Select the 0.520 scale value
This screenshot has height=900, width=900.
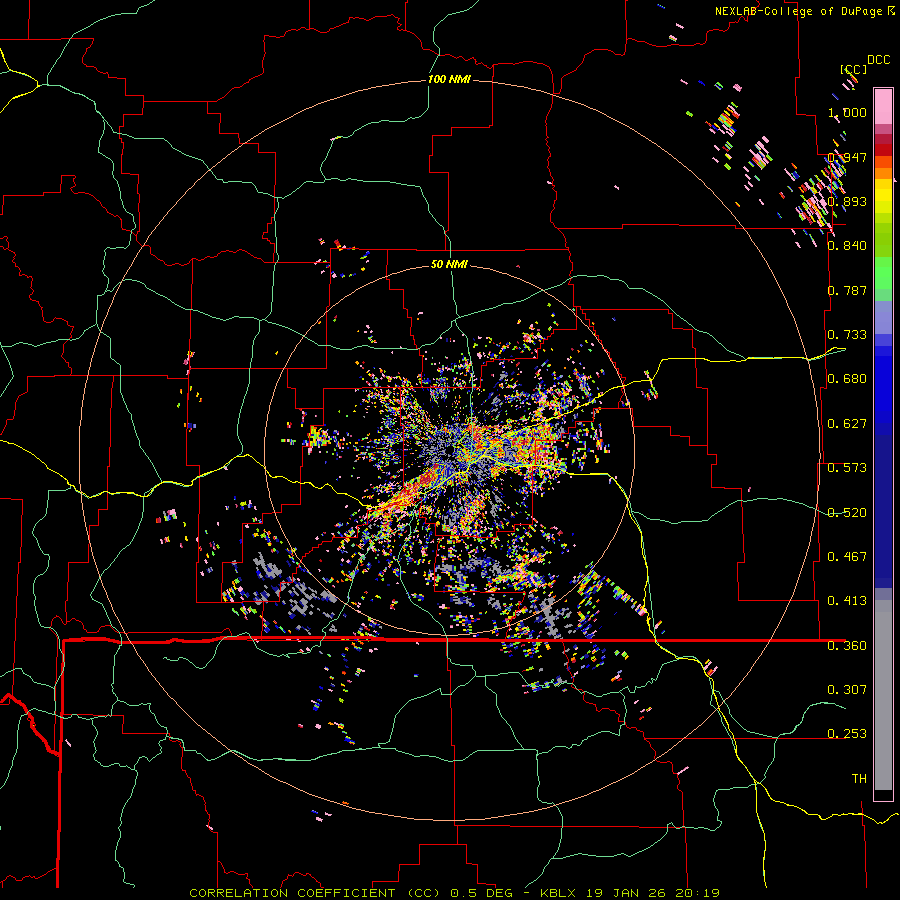[x=847, y=512]
